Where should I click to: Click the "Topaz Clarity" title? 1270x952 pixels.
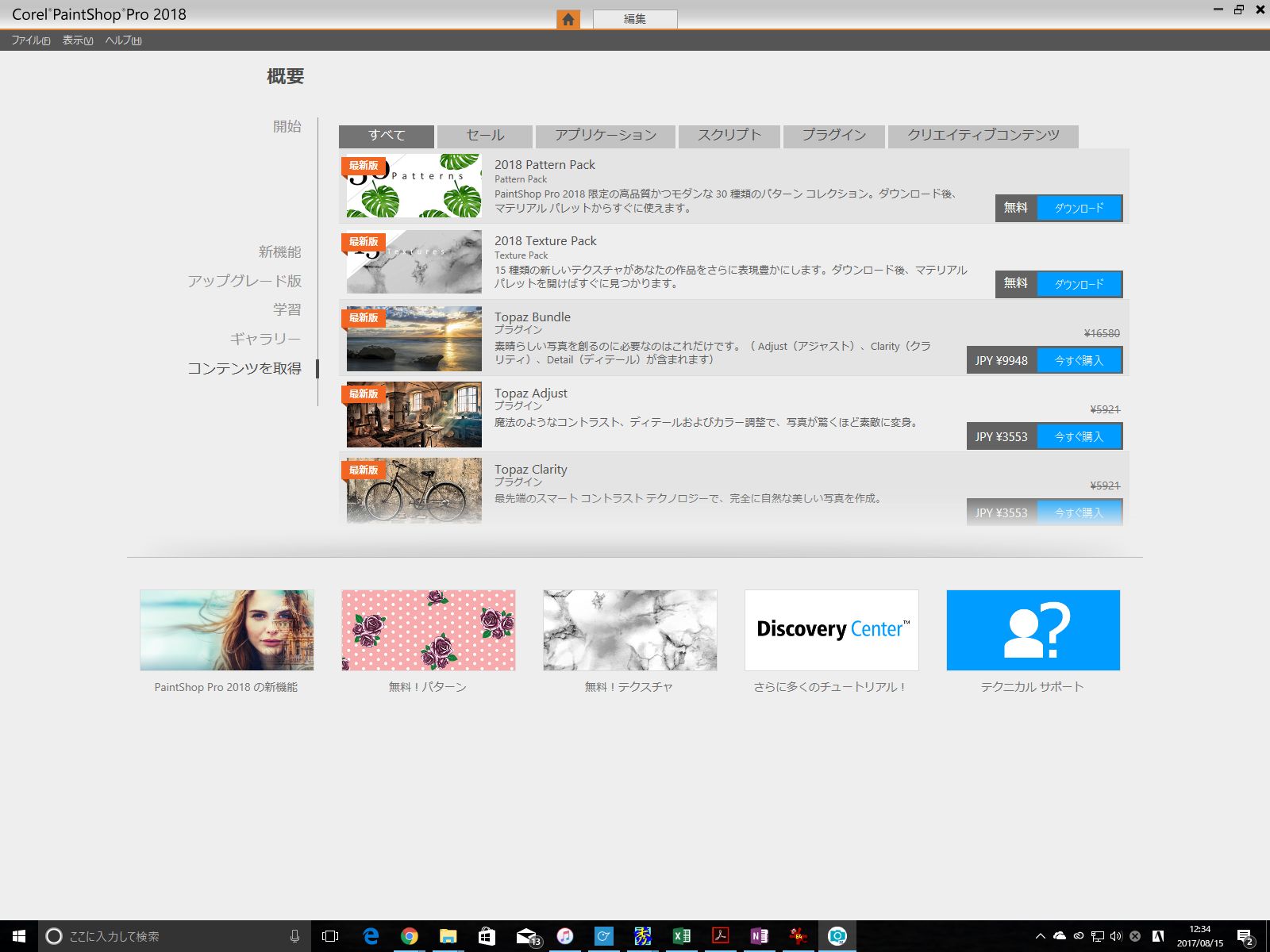coord(531,470)
